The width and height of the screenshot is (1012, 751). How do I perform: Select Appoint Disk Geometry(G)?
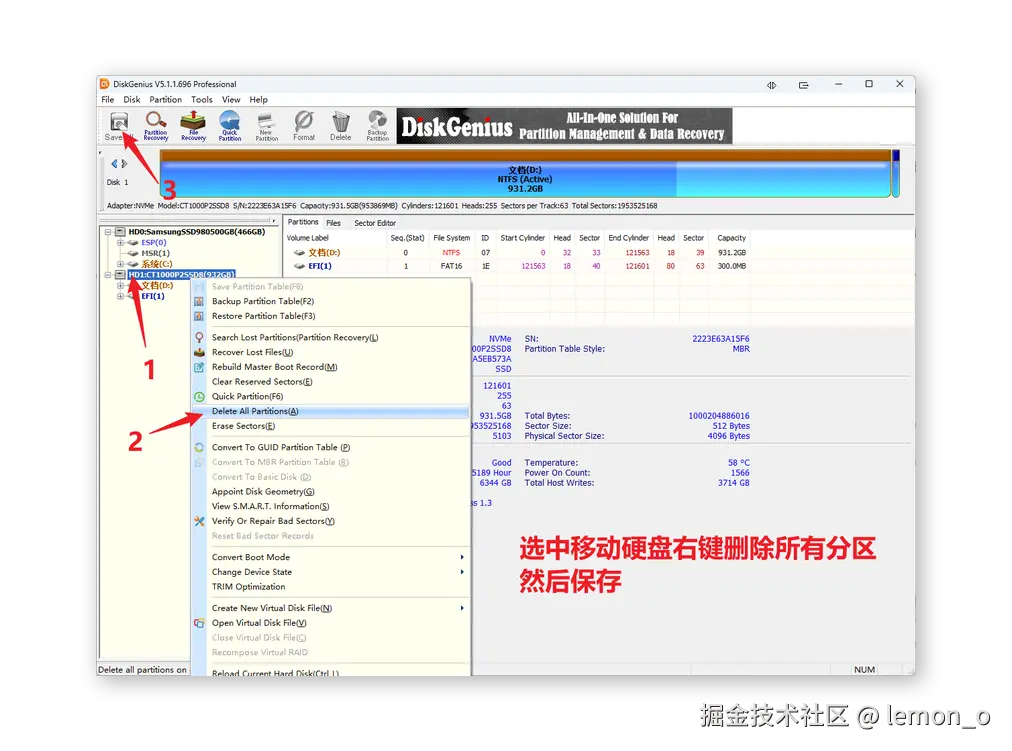click(330, 492)
